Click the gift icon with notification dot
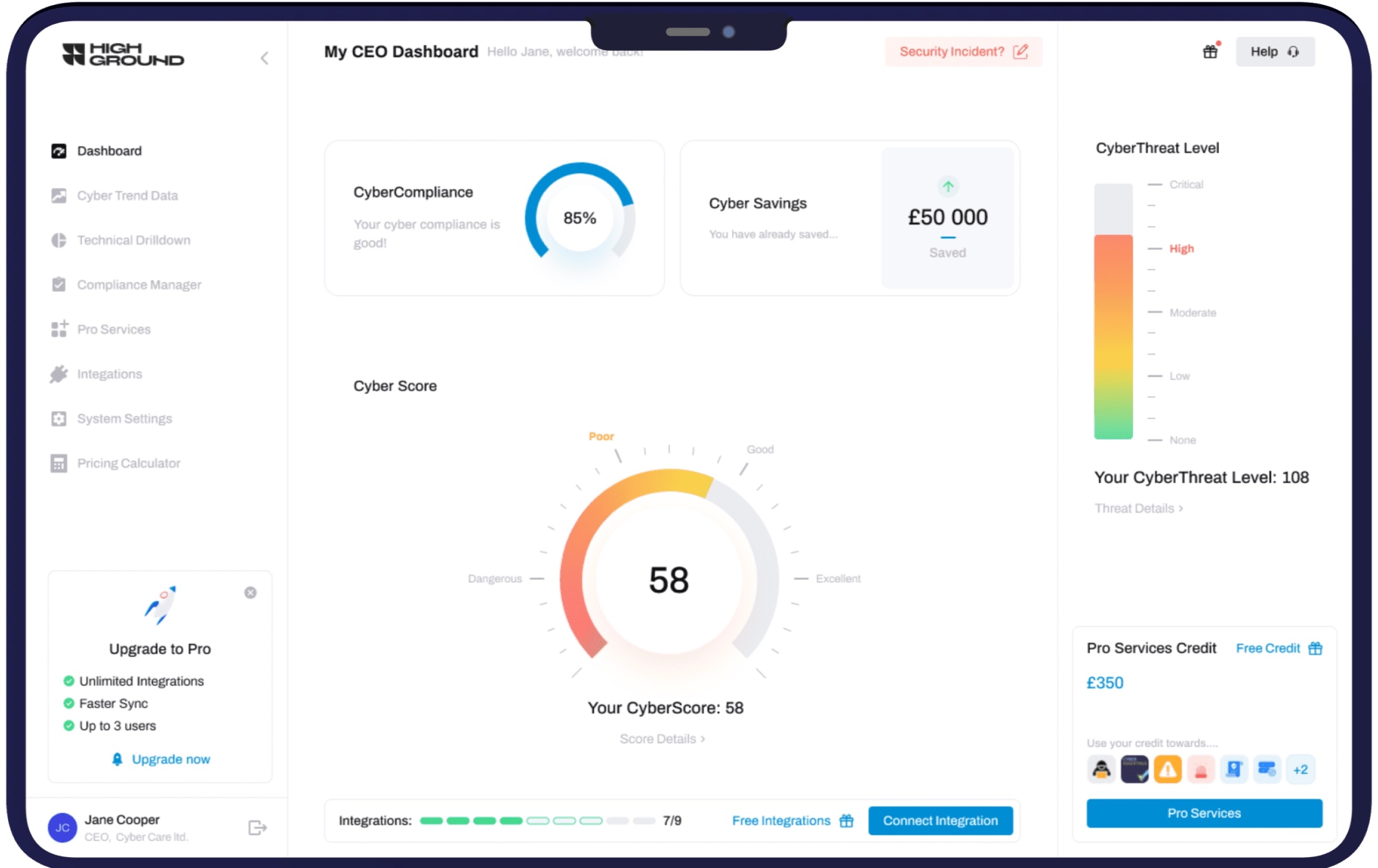This screenshot has width=1378, height=868. click(1210, 52)
